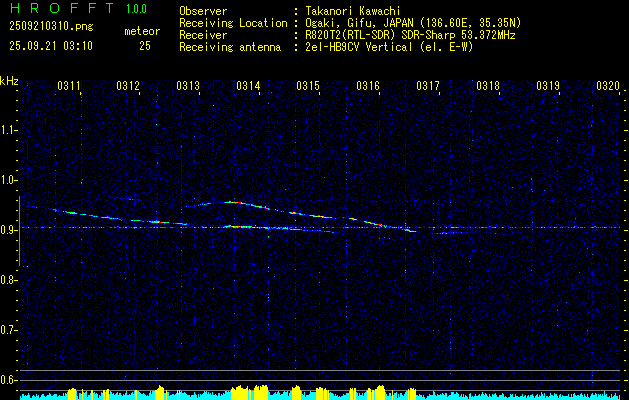Screen dimensions: 629x400
Task: Click the 0320 time marker
Action: click(608, 86)
